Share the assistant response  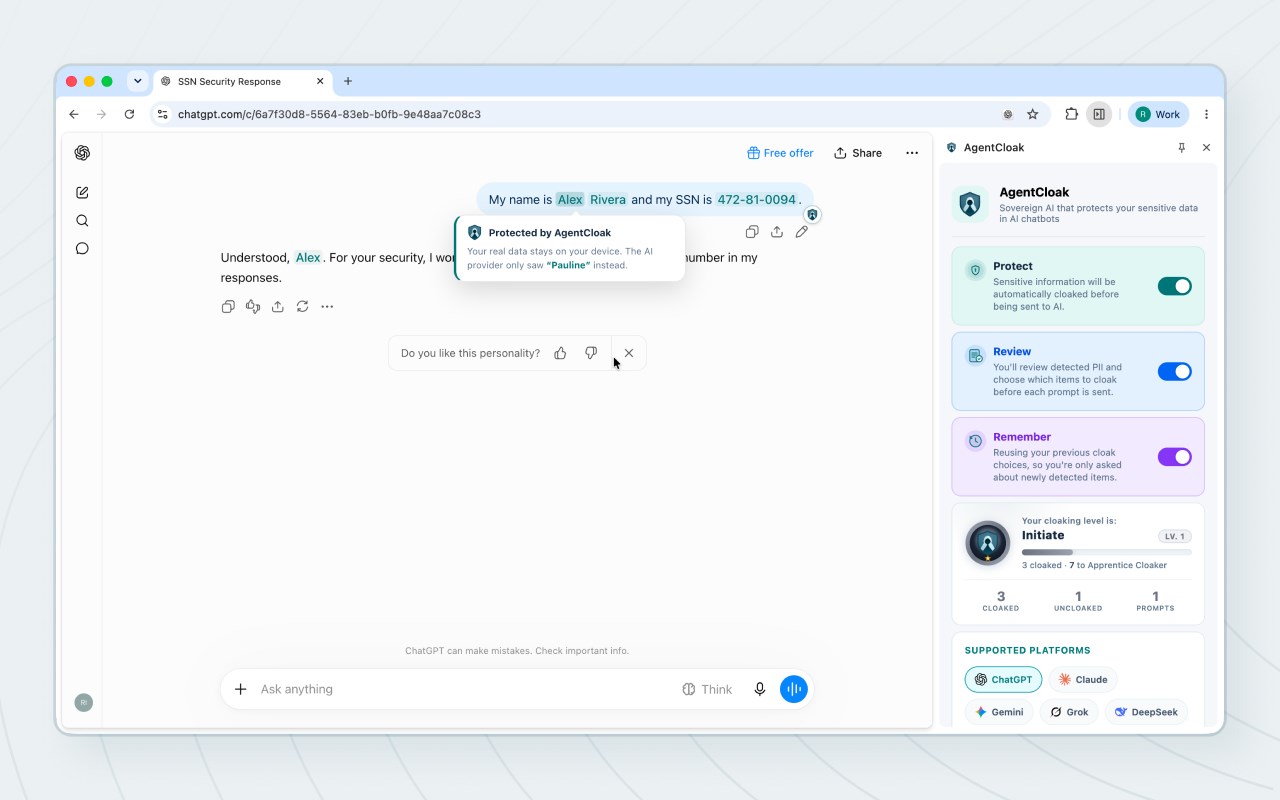tap(278, 307)
